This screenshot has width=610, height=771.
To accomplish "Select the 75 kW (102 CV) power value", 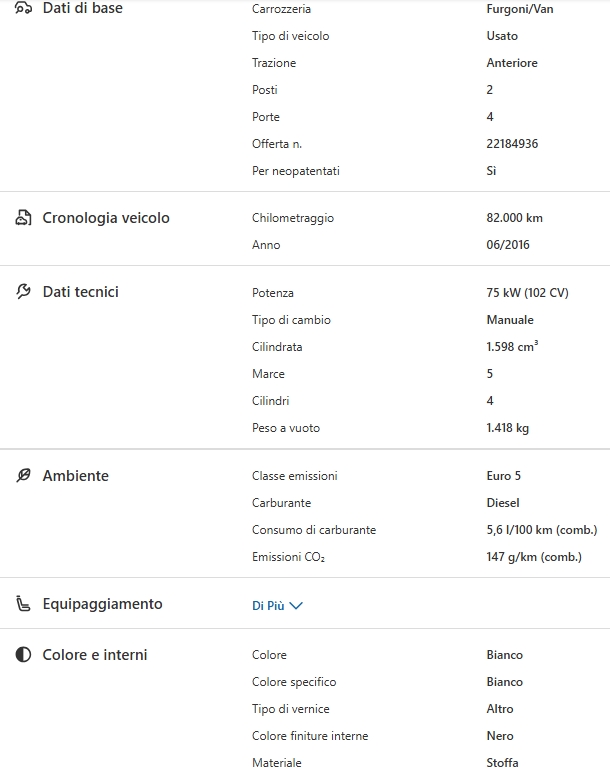I will (527, 293).
